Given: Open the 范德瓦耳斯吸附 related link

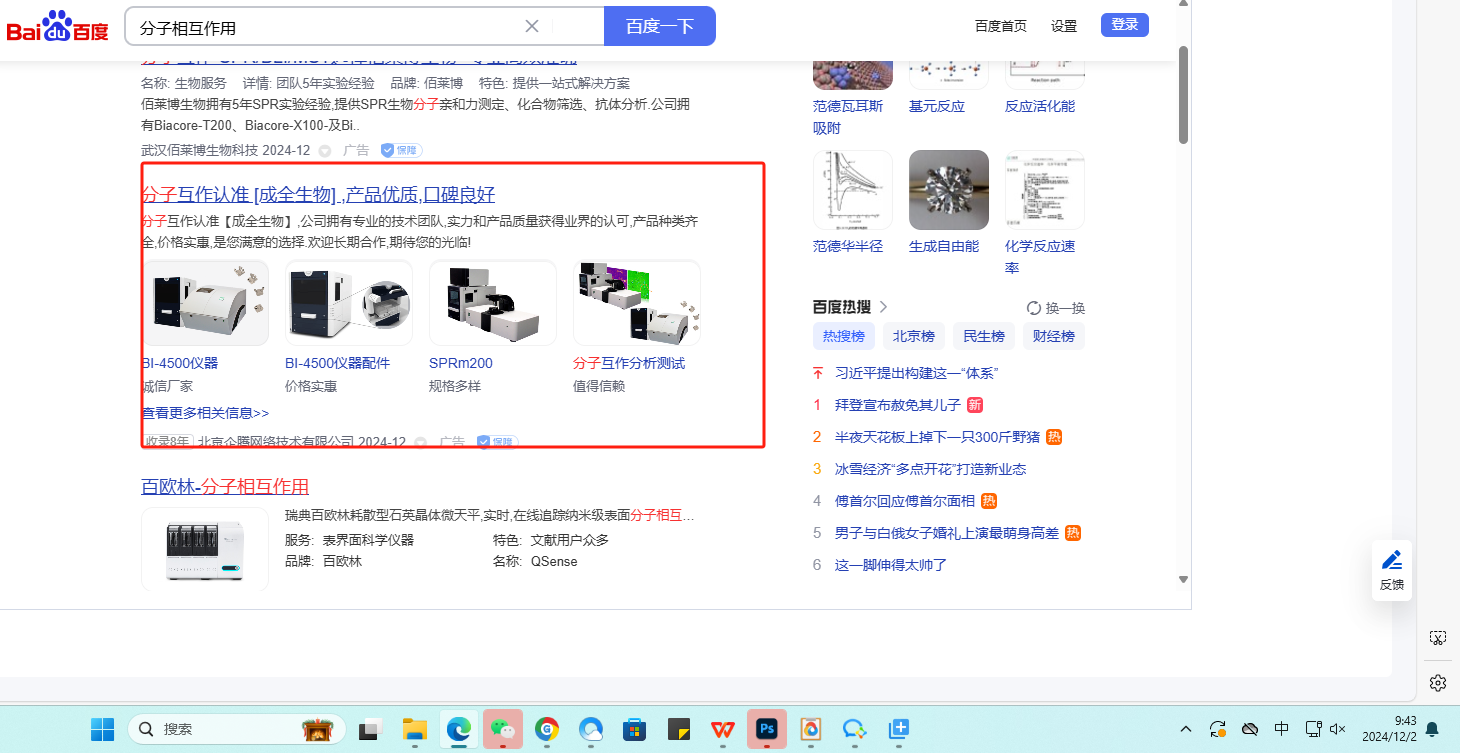Looking at the screenshot, I should point(848,117).
